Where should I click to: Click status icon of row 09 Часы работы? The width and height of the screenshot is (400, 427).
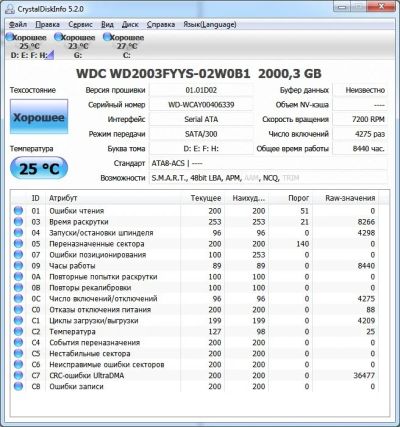coord(18,266)
